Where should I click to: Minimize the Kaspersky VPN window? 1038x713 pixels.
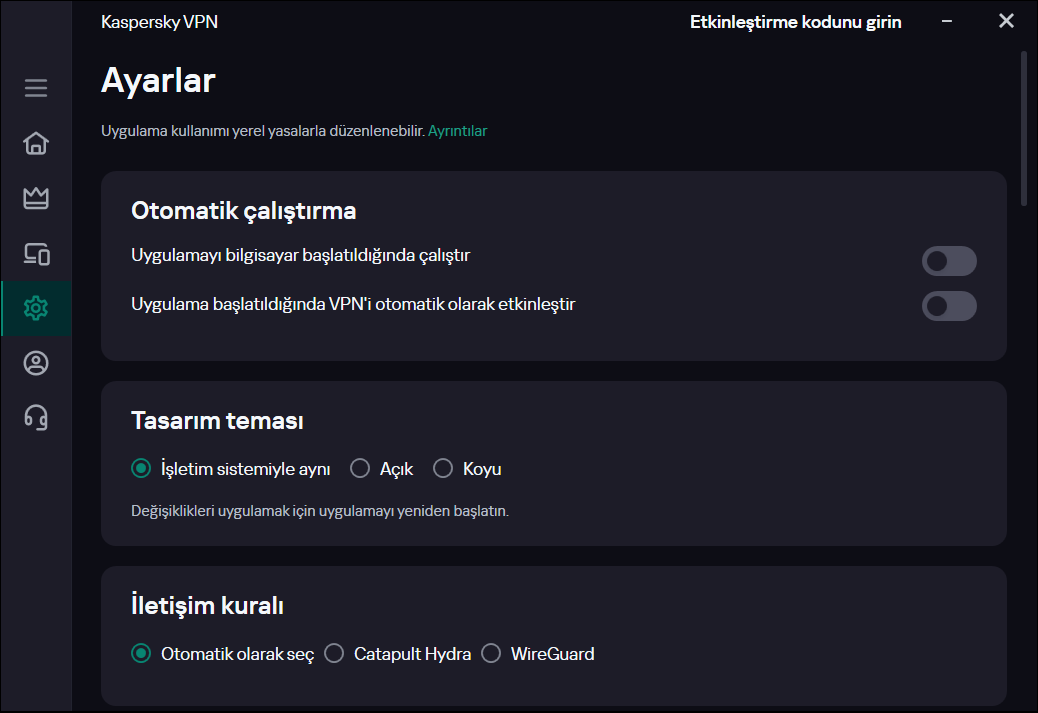pos(947,21)
